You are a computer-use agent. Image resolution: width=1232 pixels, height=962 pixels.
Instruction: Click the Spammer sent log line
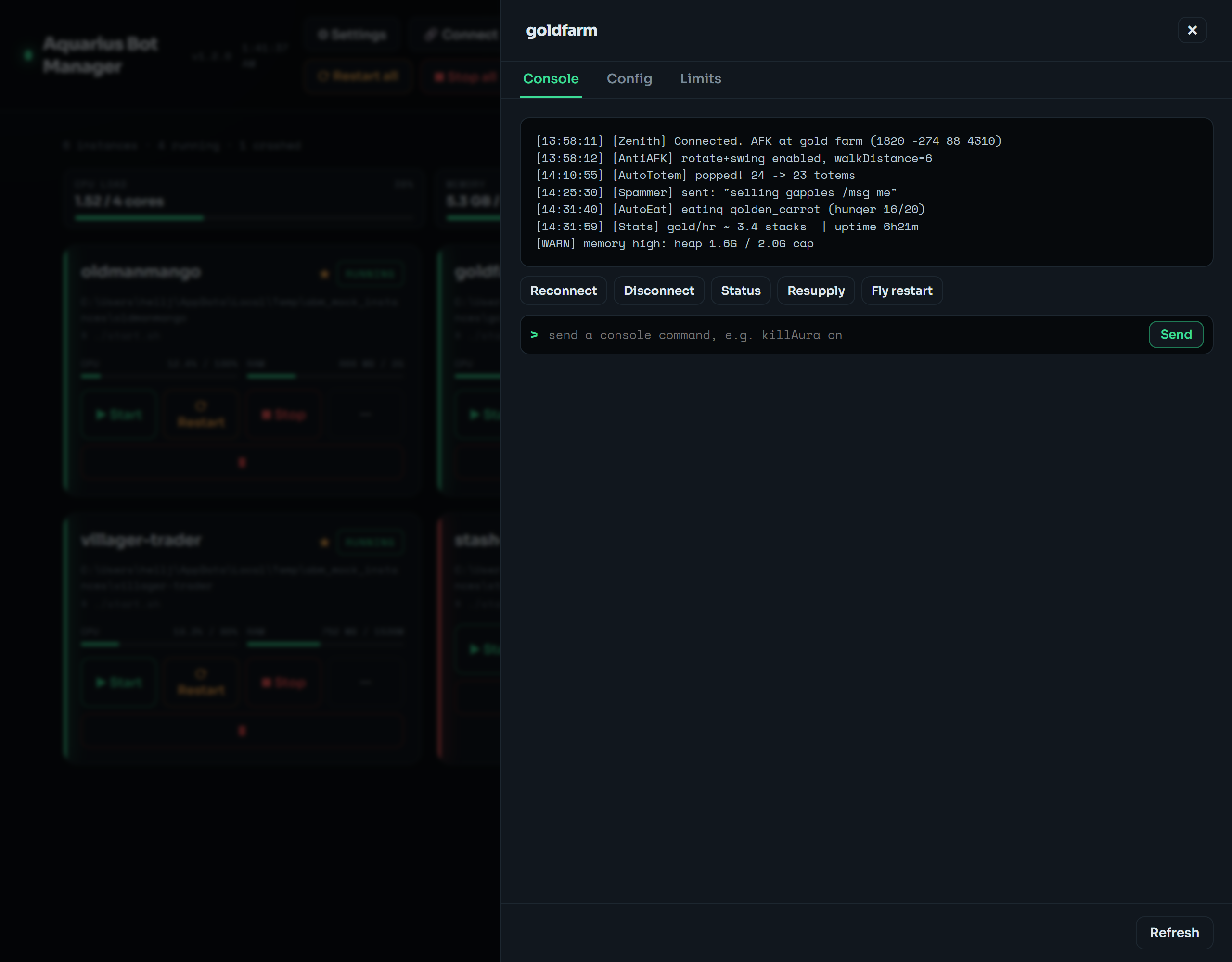tap(716, 193)
